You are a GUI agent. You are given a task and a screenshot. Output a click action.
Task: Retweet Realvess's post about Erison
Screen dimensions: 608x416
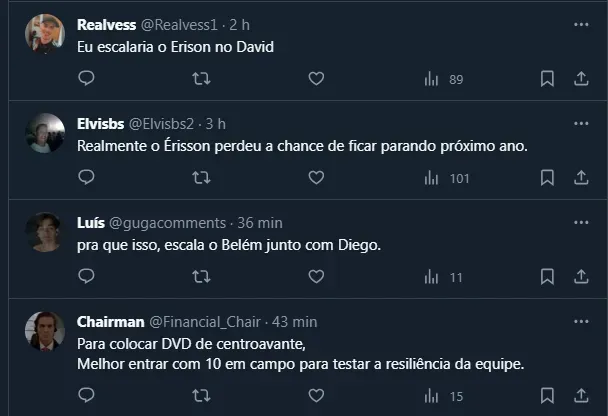pyautogui.click(x=201, y=78)
